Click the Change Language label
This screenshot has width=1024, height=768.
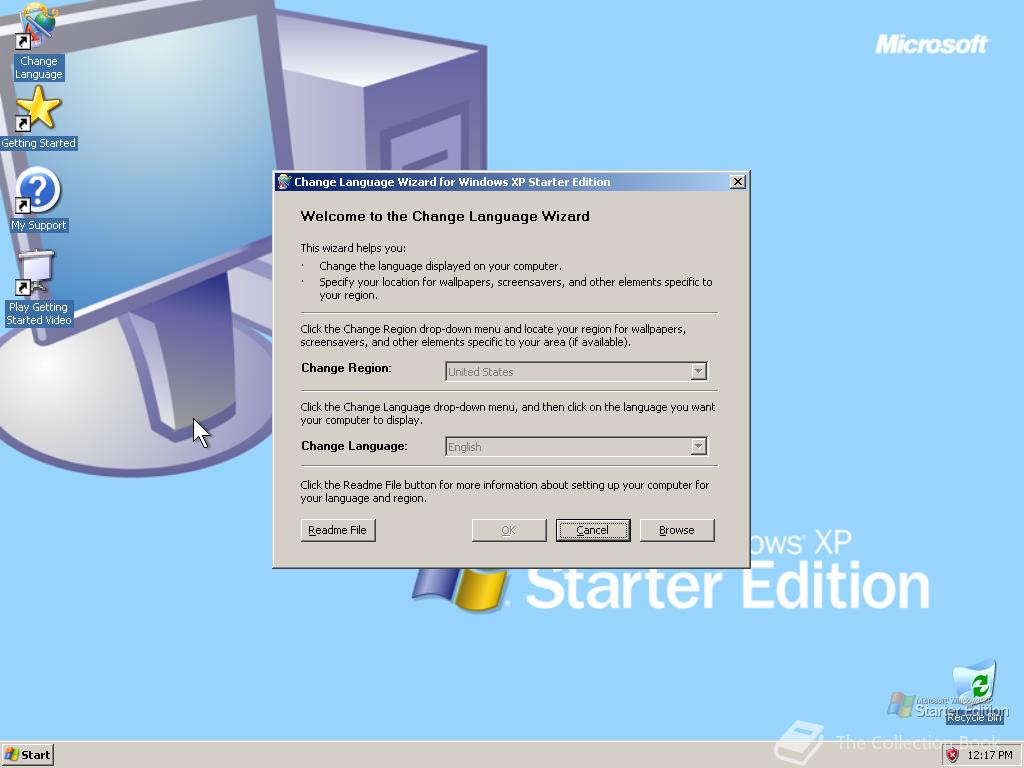pos(354,446)
